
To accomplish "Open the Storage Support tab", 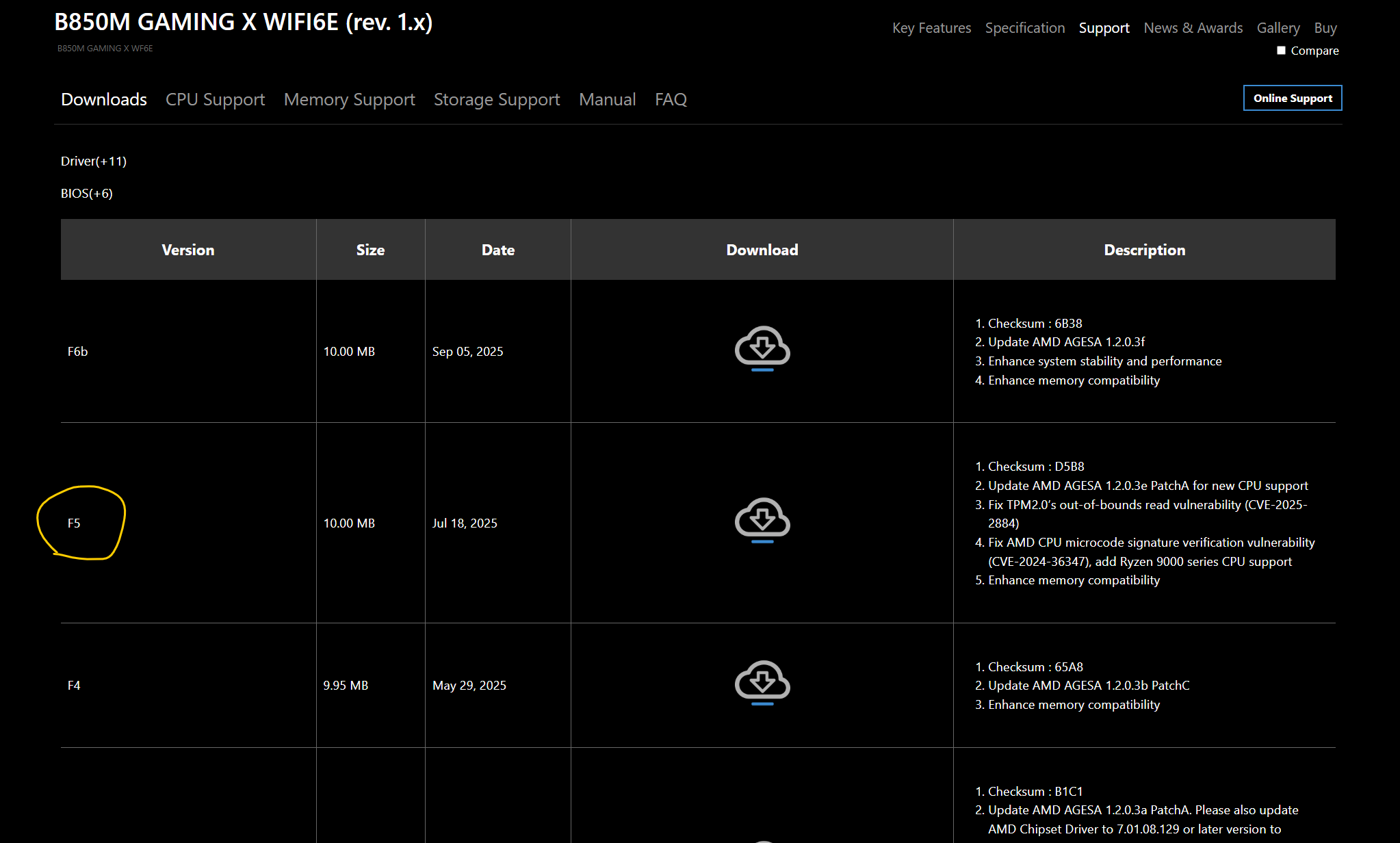I will [497, 100].
